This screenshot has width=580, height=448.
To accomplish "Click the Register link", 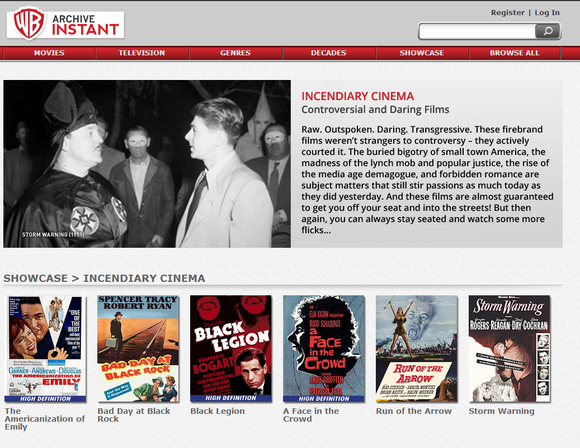I will (x=508, y=13).
